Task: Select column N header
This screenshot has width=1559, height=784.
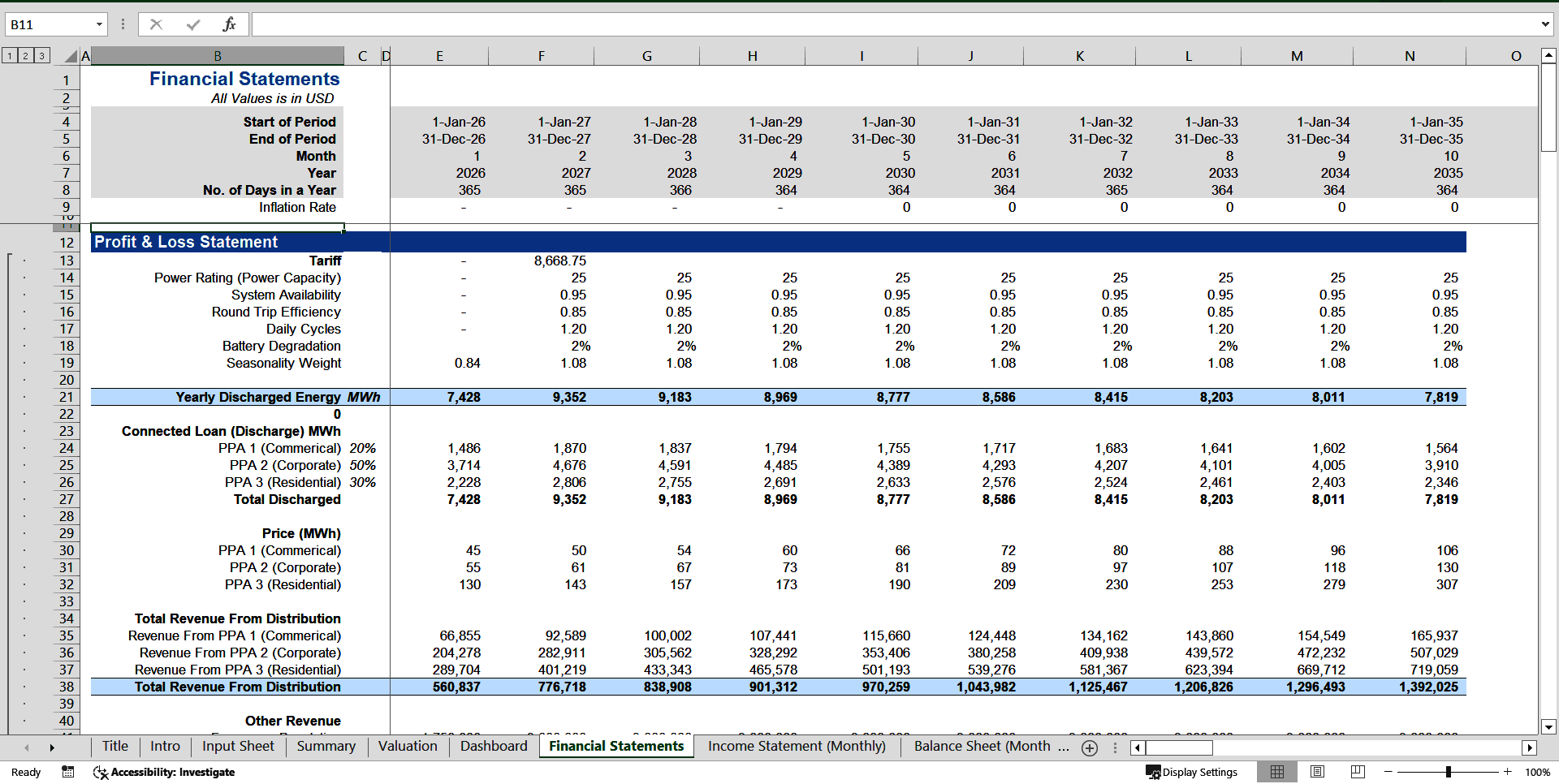Action: [1410, 56]
